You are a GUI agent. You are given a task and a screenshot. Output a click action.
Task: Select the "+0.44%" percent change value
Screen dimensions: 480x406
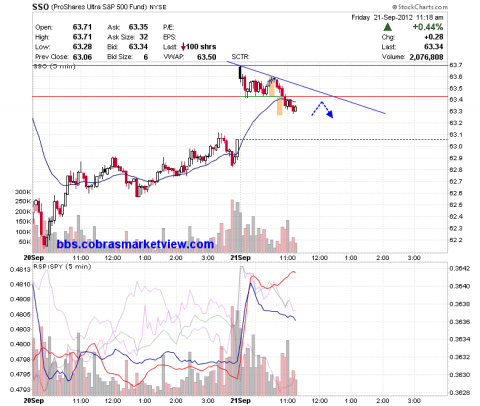pos(428,27)
